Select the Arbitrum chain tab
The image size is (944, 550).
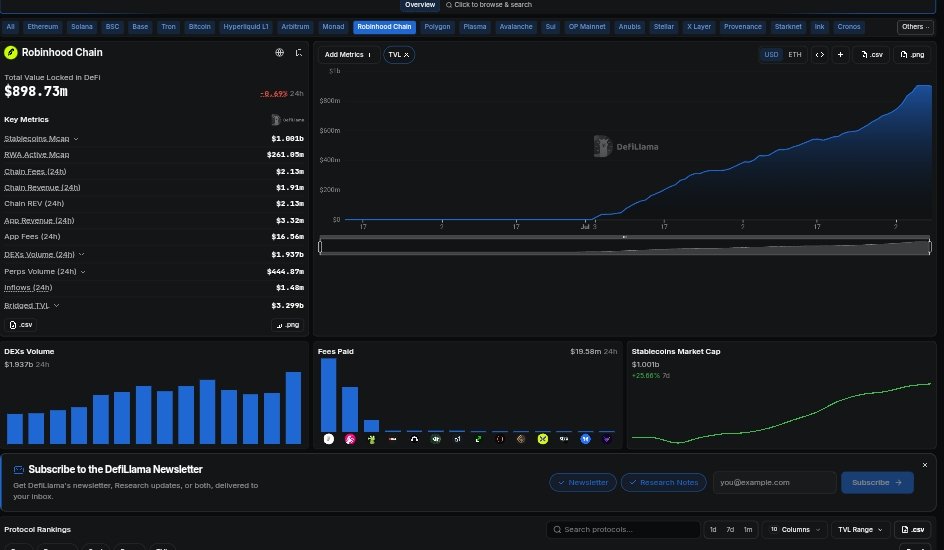point(295,27)
